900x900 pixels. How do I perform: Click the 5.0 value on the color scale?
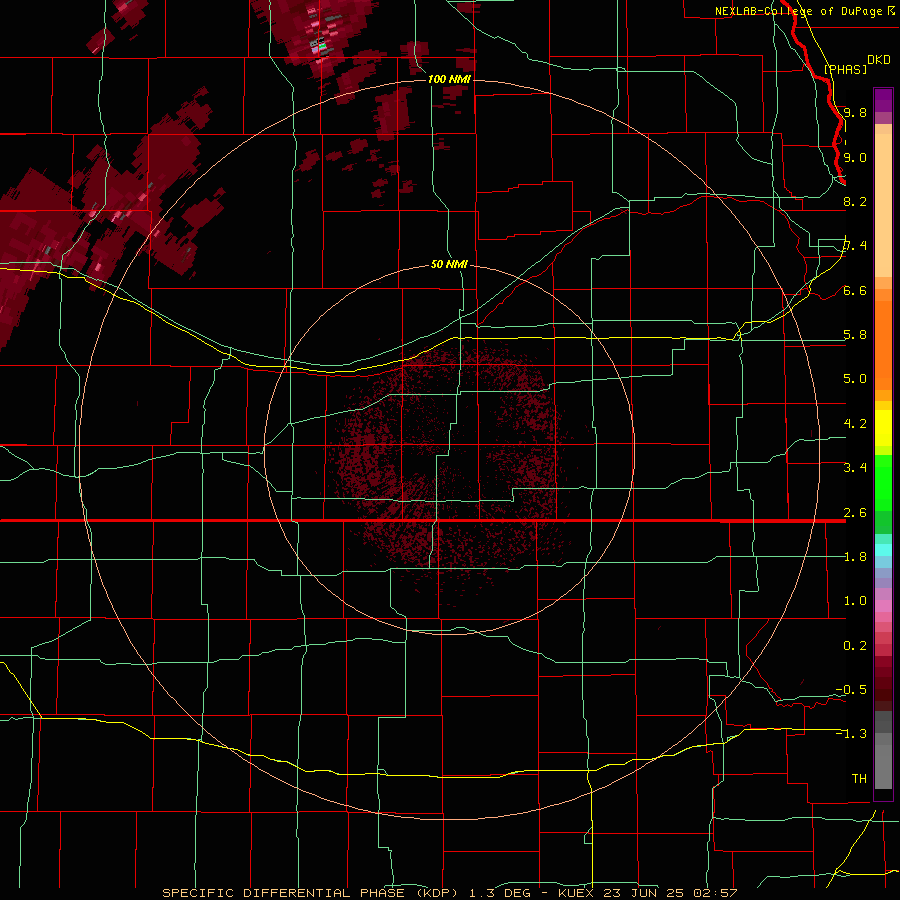855,379
